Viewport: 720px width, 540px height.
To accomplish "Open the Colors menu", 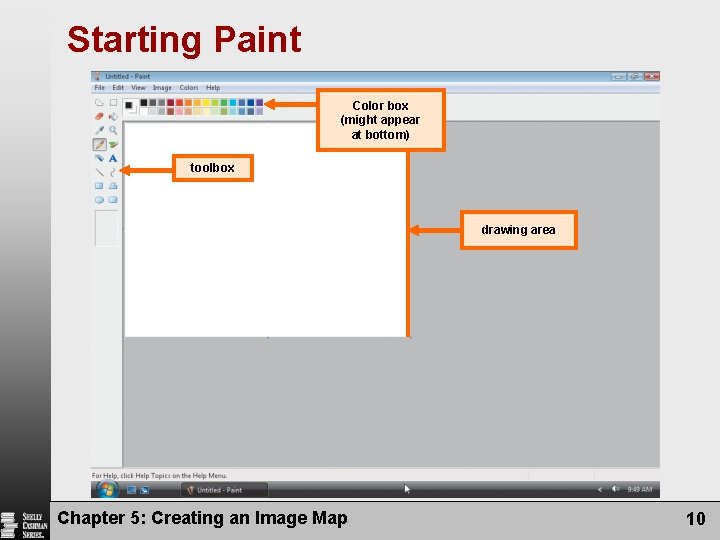I will click(189, 87).
